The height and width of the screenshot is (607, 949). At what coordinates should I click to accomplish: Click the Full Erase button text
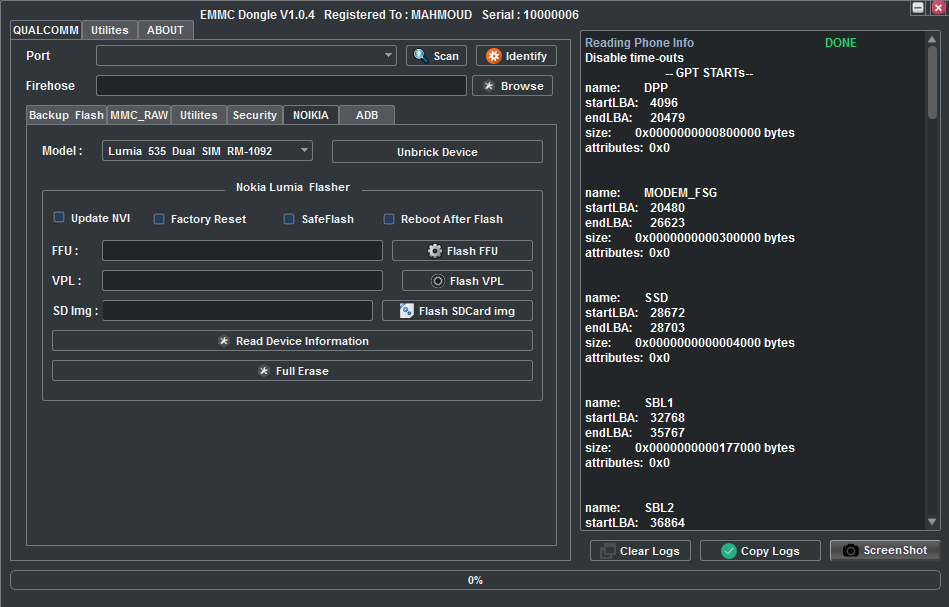click(x=302, y=371)
